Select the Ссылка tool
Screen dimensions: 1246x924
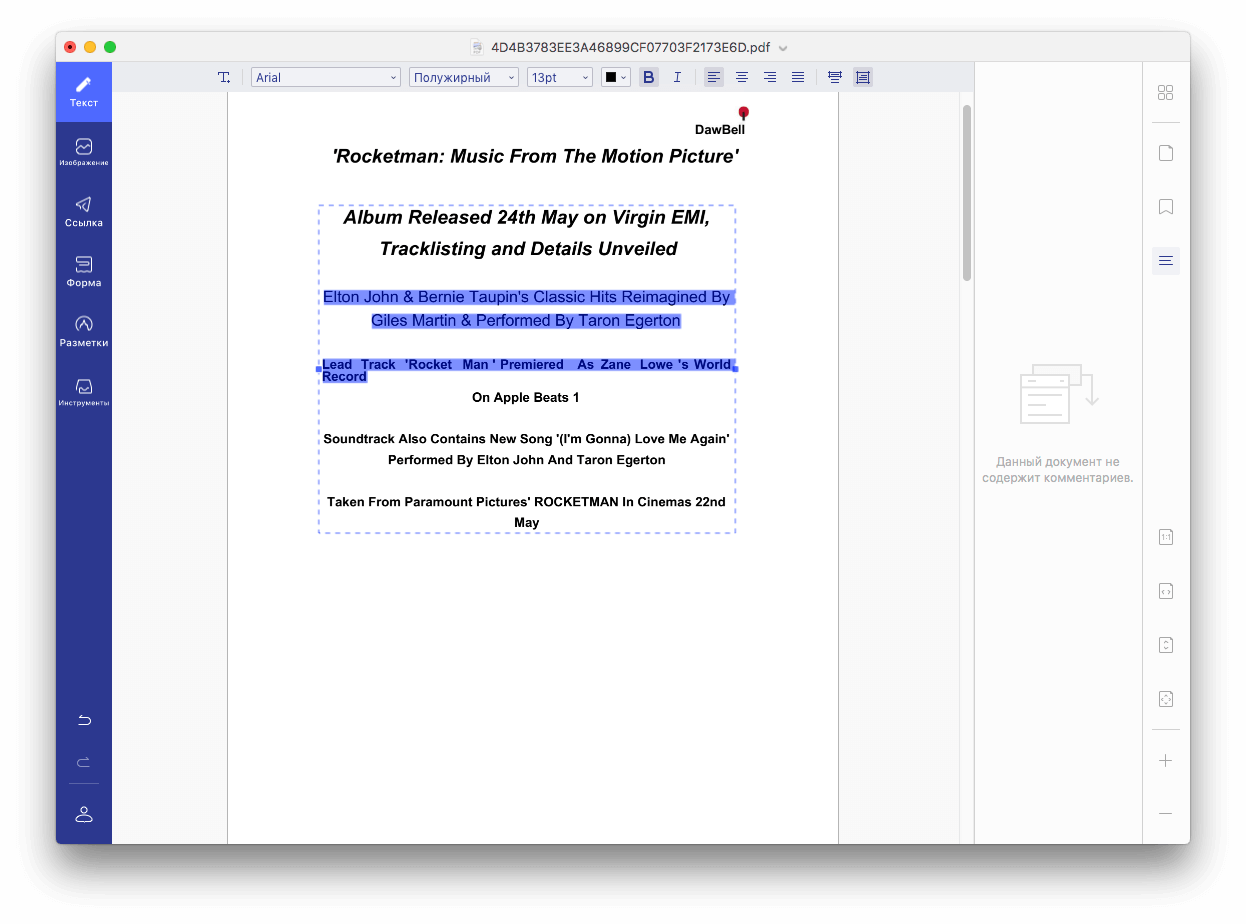84,211
